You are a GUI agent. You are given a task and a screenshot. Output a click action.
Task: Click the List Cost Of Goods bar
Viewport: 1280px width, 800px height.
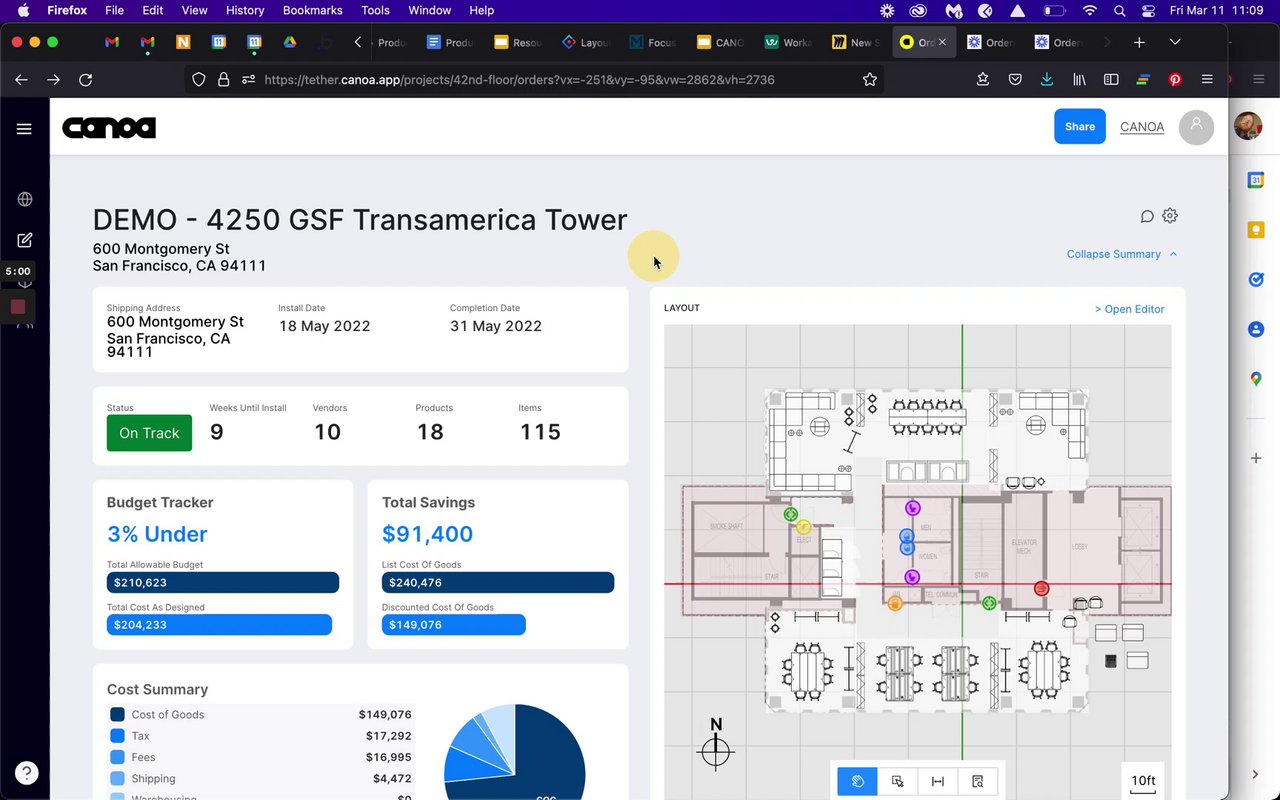click(x=498, y=583)
